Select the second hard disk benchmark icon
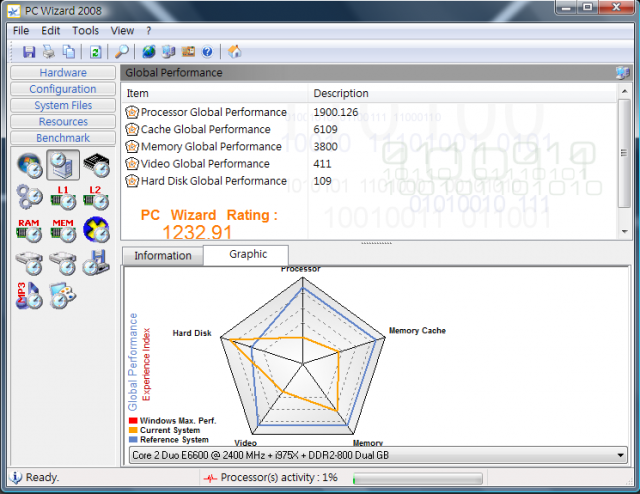Viewport: 640px width, 494px height. [x=63, y=264]
